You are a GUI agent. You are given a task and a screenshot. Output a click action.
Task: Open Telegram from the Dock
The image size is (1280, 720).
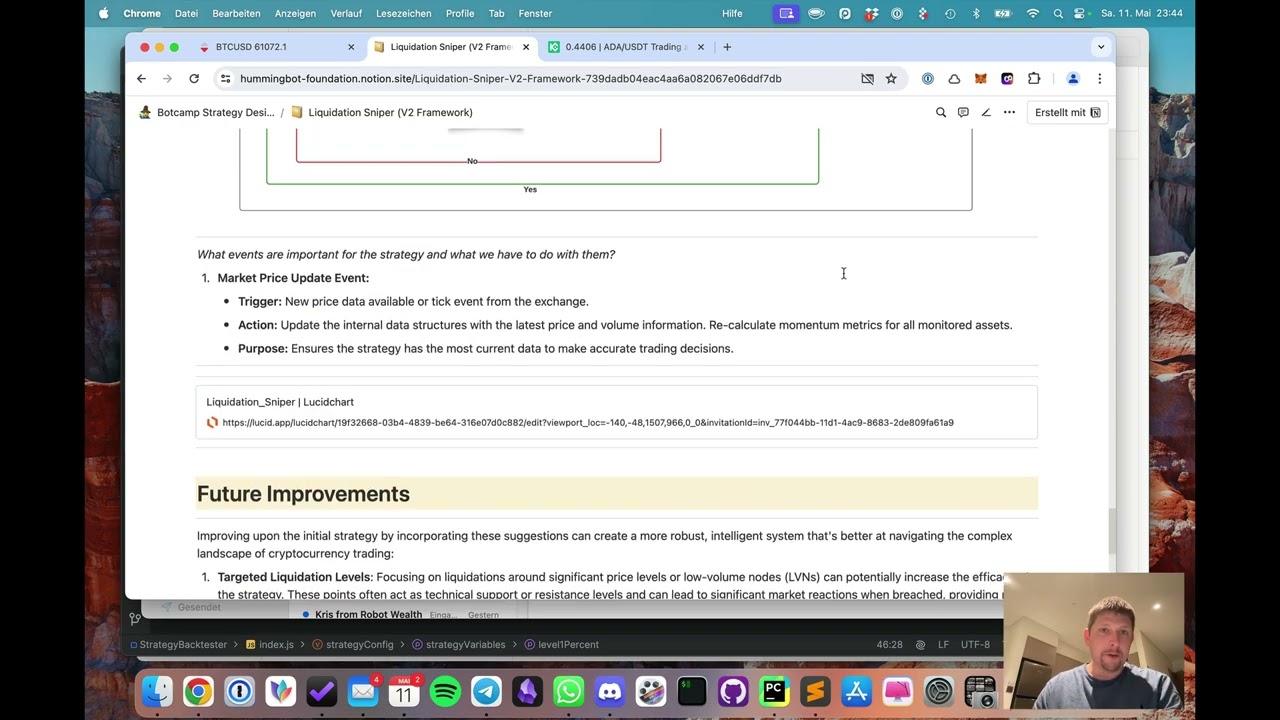486,691
